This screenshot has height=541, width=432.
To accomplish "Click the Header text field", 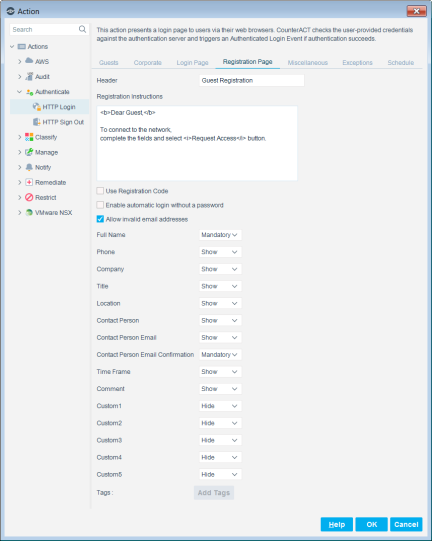I will (252, 80).
